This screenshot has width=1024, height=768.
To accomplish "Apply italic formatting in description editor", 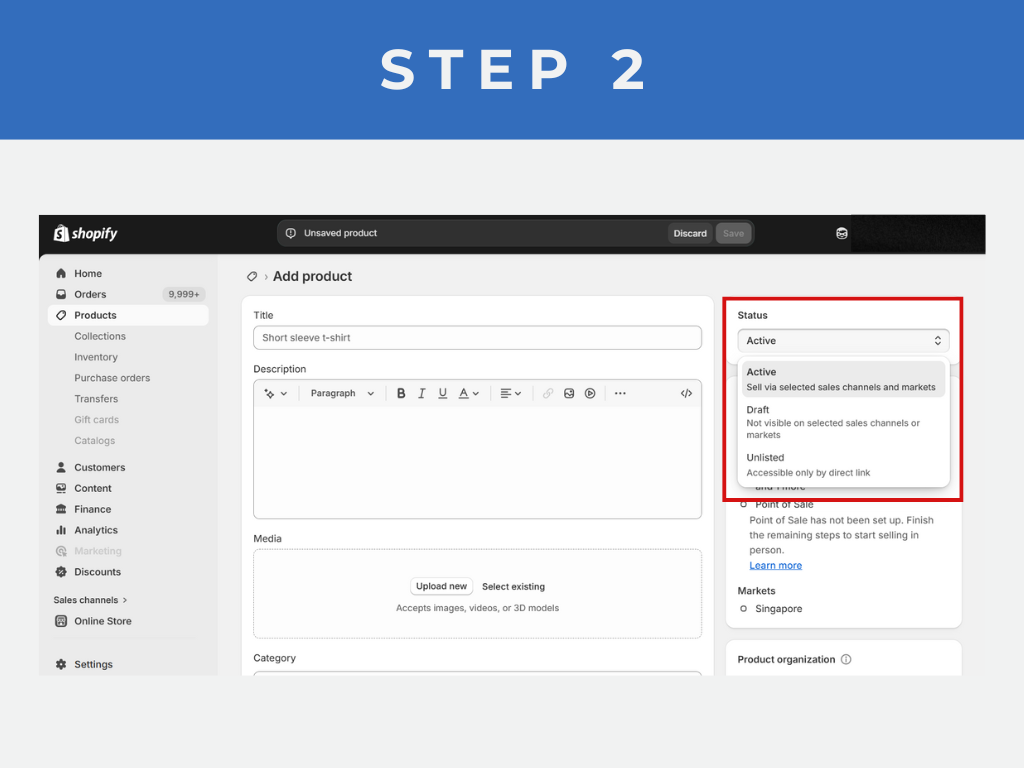I will (x=422, y=394).
